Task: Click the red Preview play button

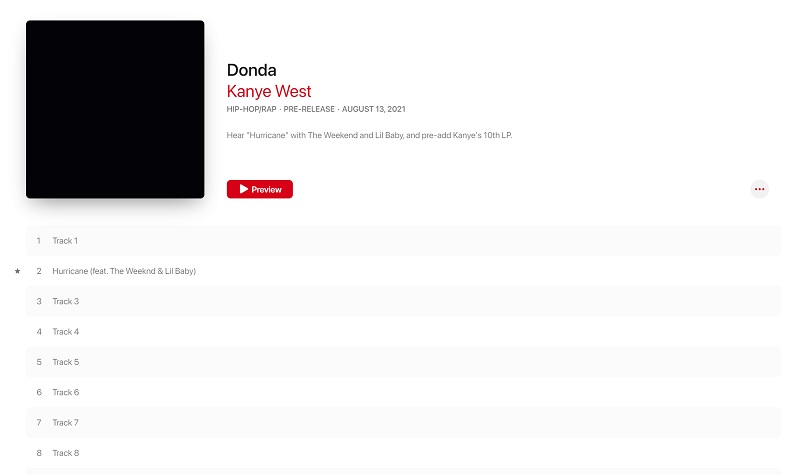Action: 260,189
